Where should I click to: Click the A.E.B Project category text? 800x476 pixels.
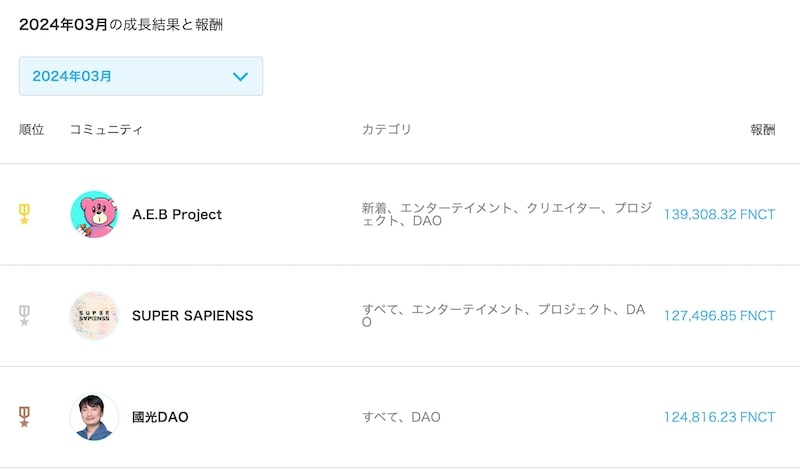click(507, 214)
